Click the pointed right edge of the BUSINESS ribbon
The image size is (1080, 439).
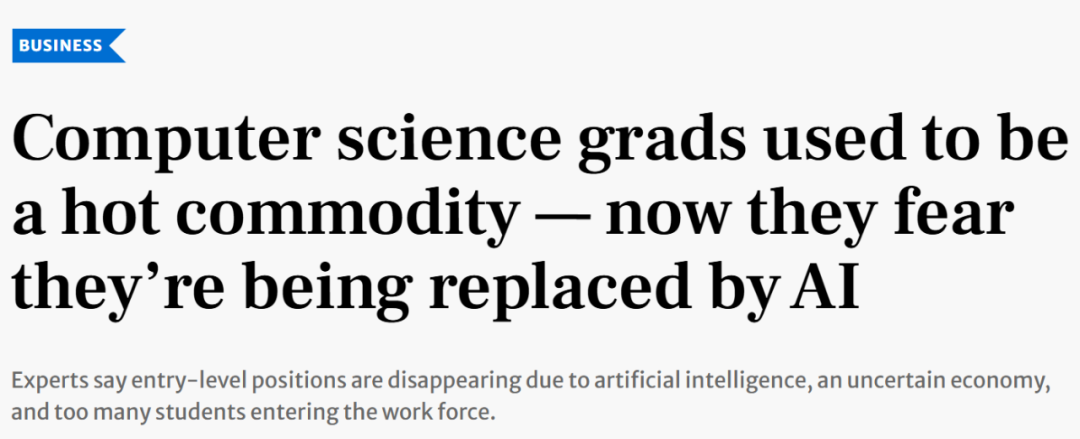(x=117, y=45)
